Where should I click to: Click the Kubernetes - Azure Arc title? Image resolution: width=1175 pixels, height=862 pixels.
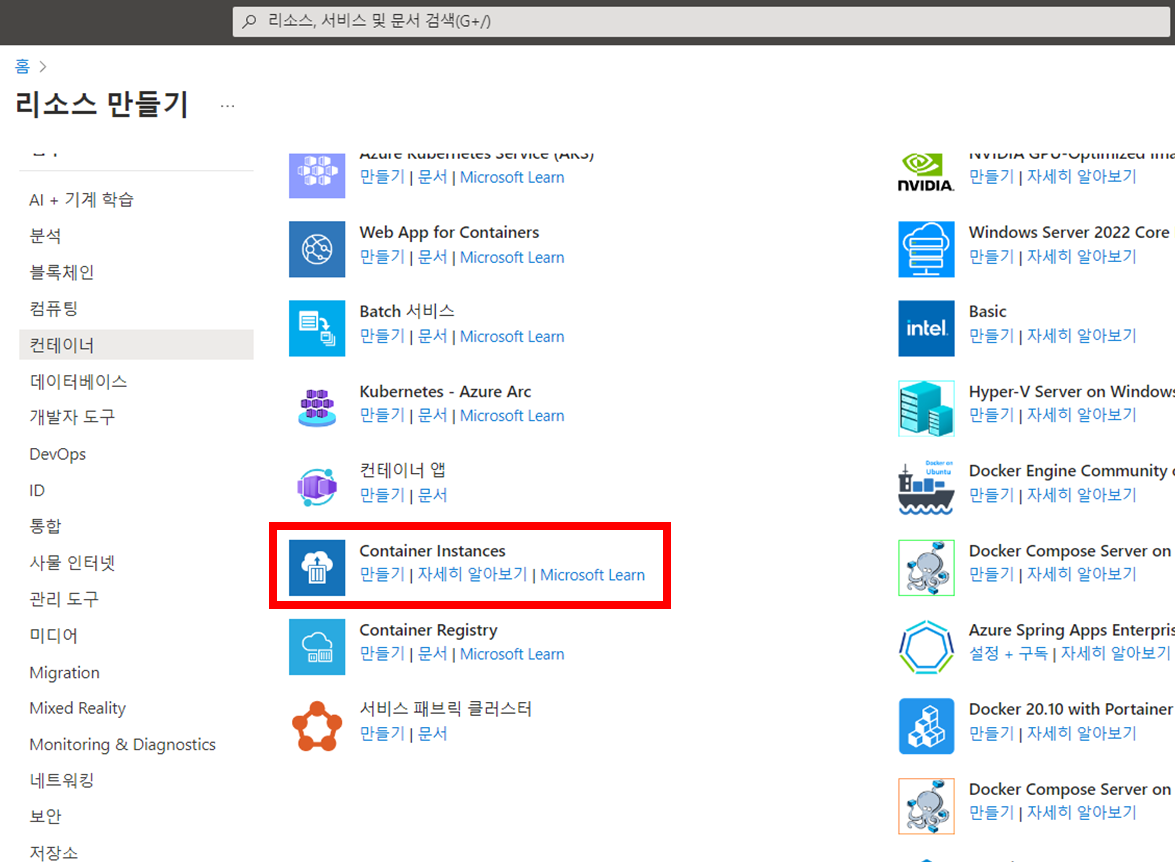click(x=445, y=391)
